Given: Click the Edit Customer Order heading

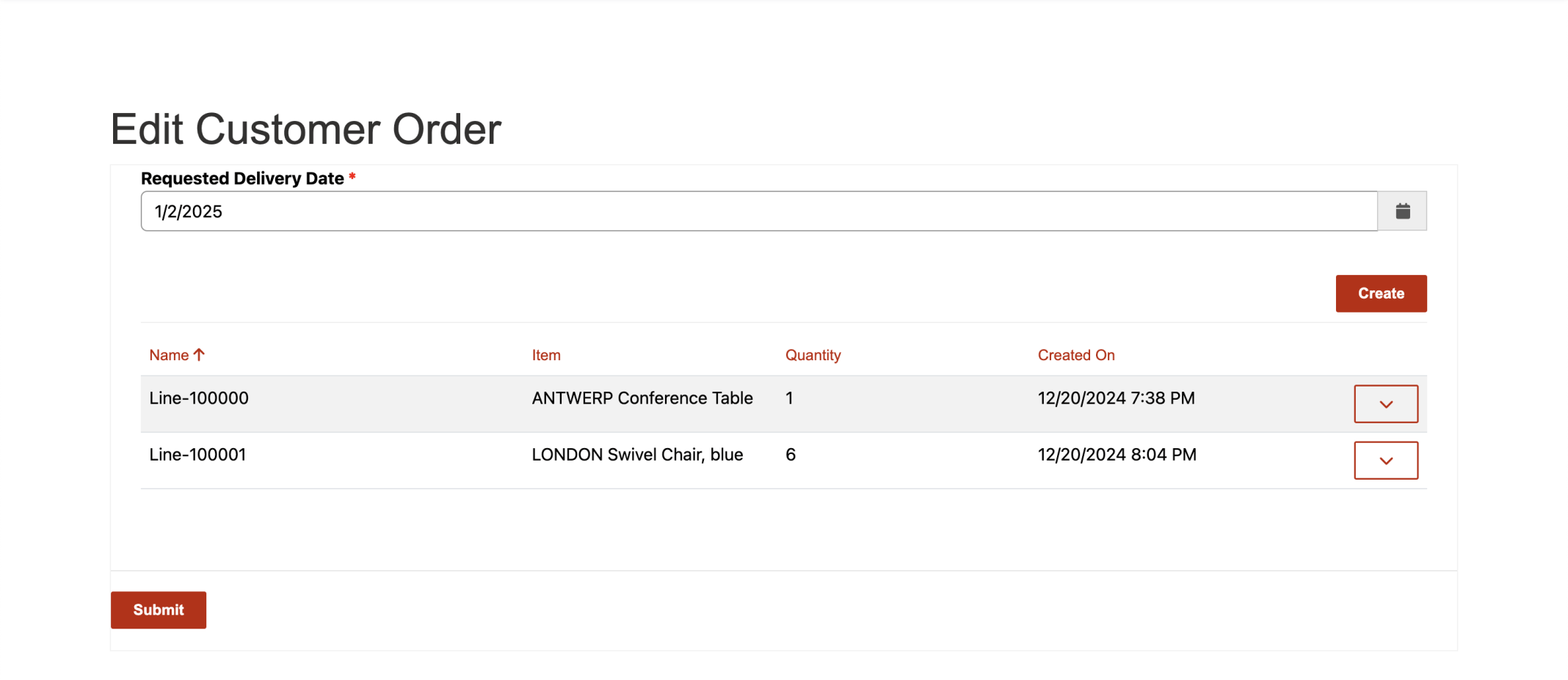Looking at the screenshot, I should (306, 130).
